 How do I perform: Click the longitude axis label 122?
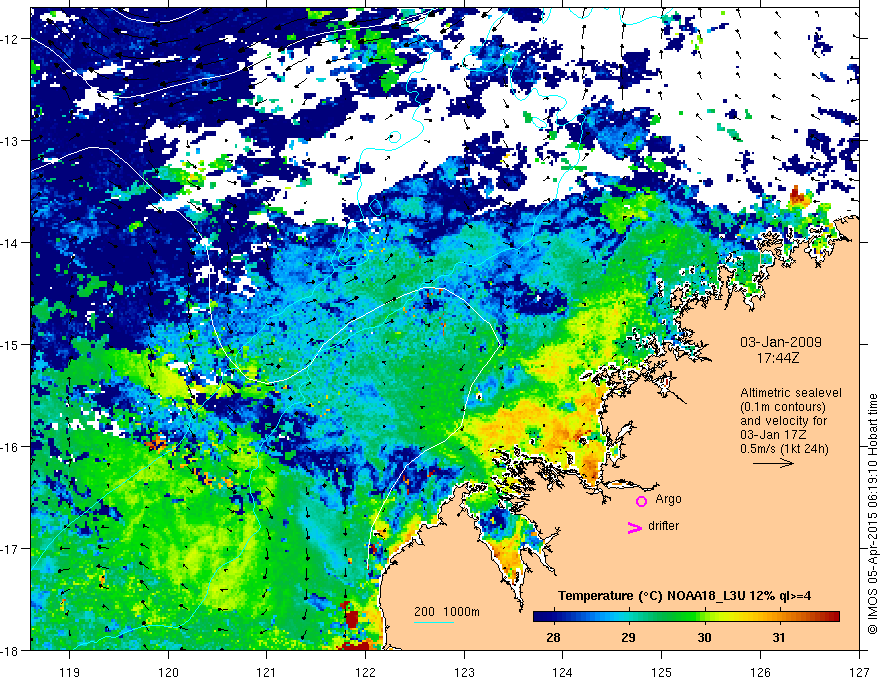pyautogui.click(x=365, y=672)
